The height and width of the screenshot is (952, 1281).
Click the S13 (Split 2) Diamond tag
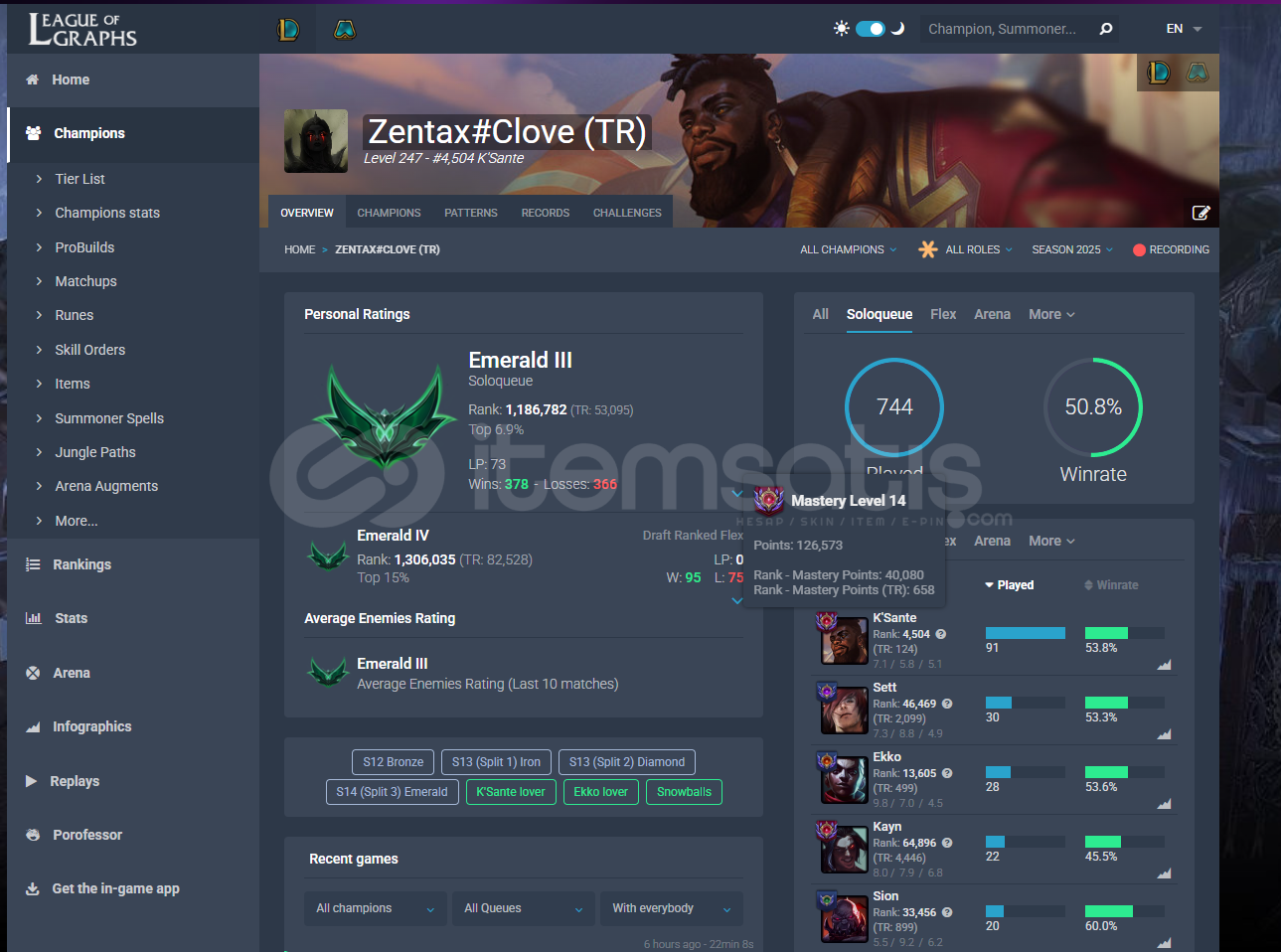pos(627,762)
